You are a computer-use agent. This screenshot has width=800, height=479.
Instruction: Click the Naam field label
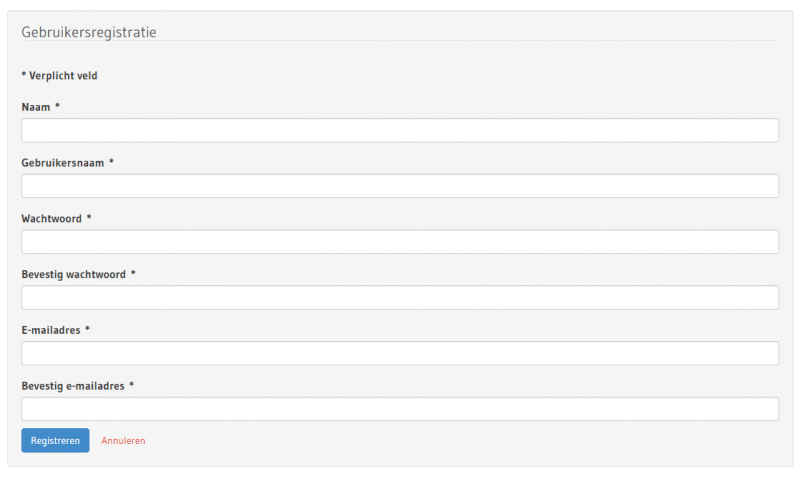coord(36,107)
